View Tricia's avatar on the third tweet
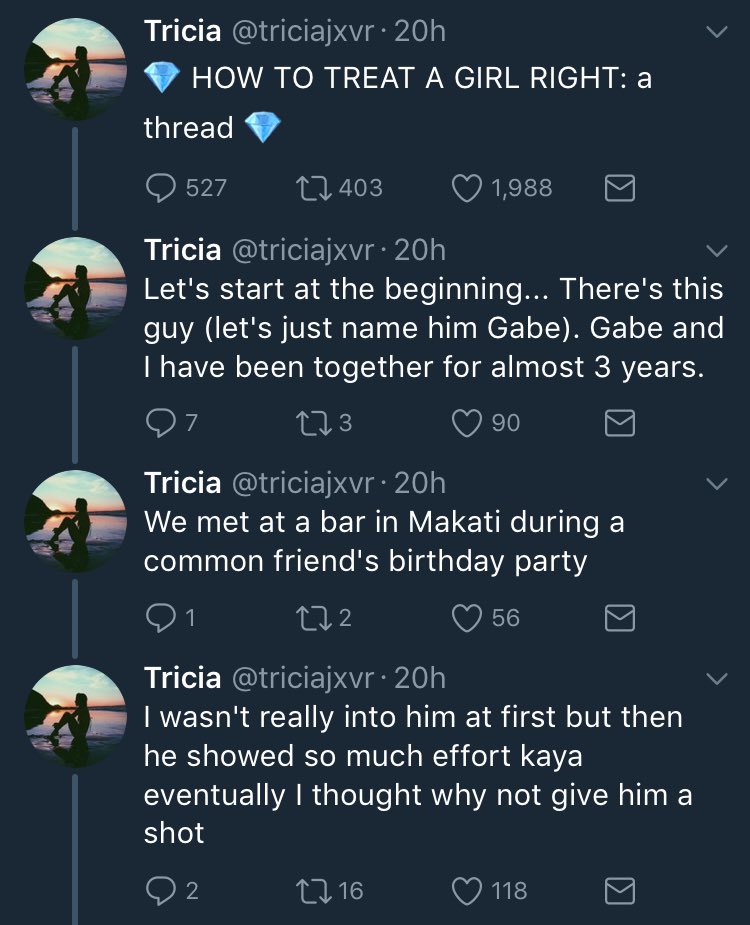This screenshot has height=925, width=750. (x=76, y=521)
